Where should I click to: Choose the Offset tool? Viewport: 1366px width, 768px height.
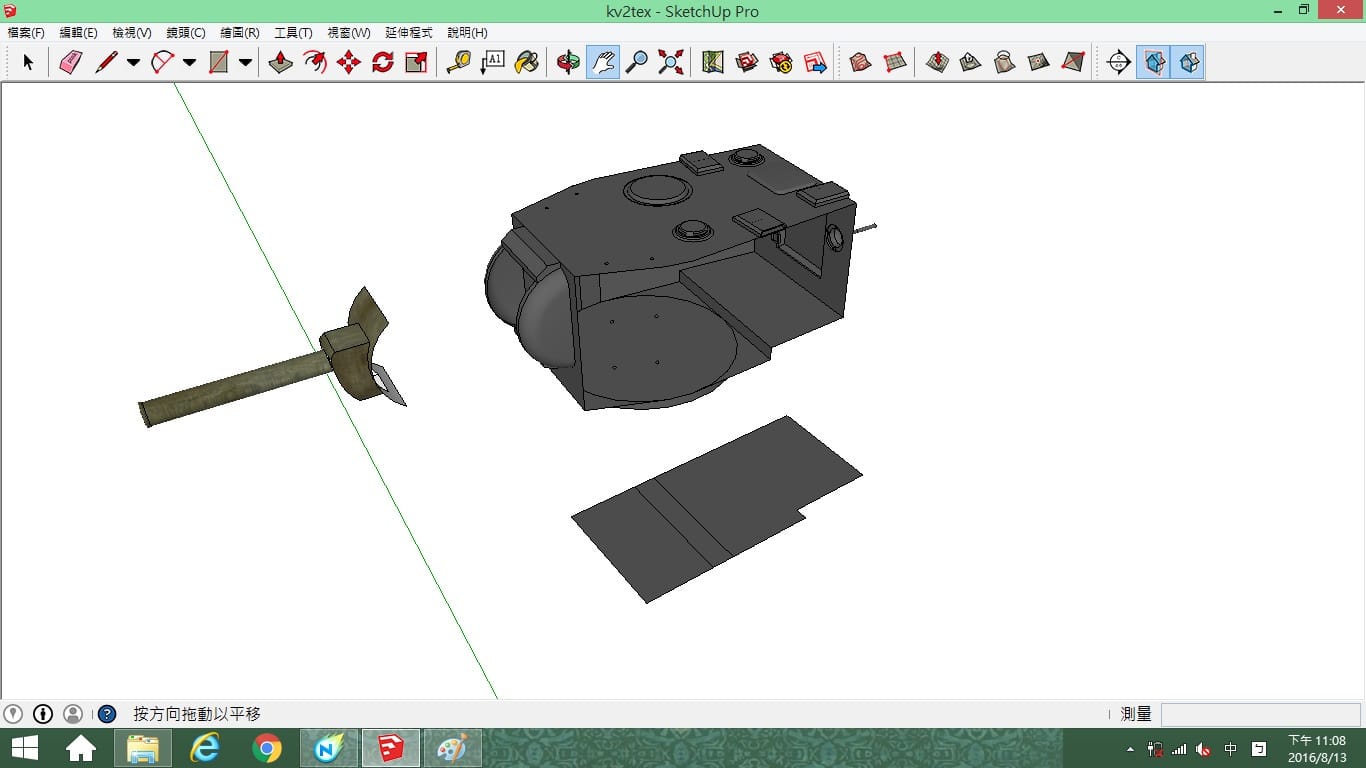pos(315,62)
